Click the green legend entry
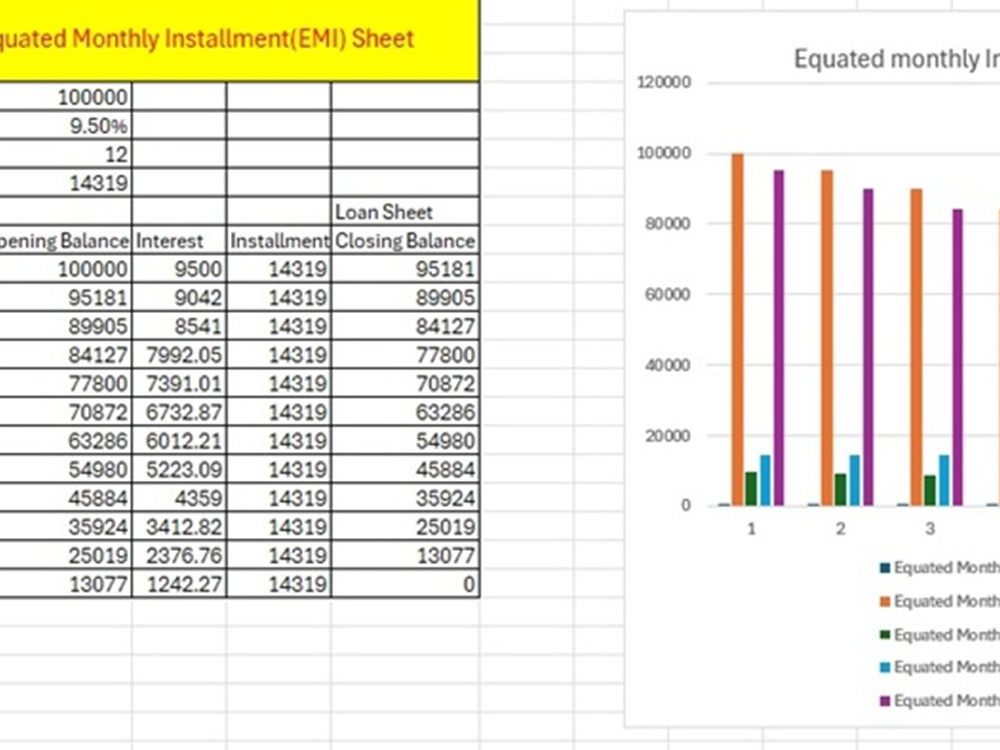 coord(940,635)
